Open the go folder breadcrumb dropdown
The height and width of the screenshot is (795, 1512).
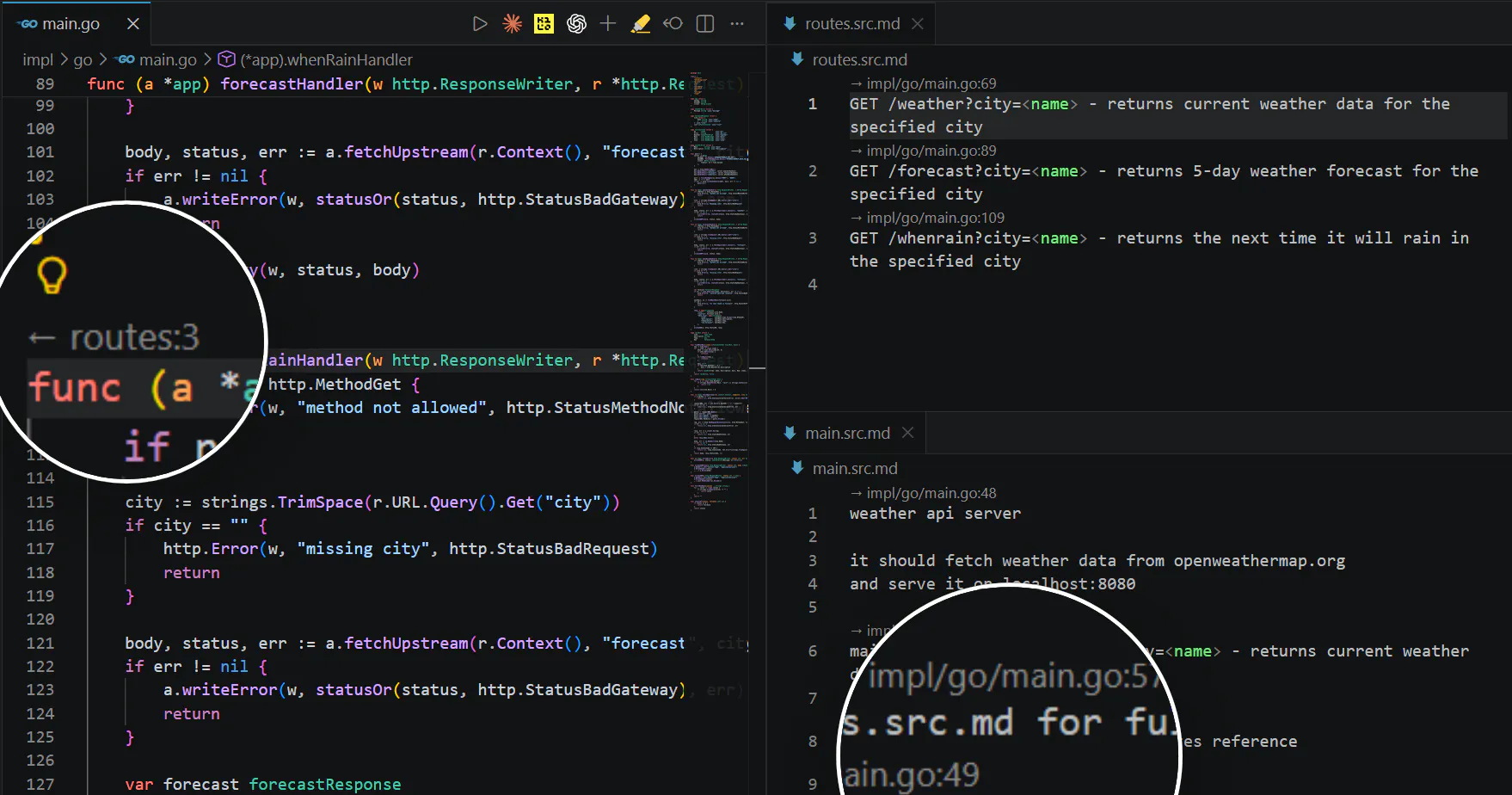tap(83, 59)
